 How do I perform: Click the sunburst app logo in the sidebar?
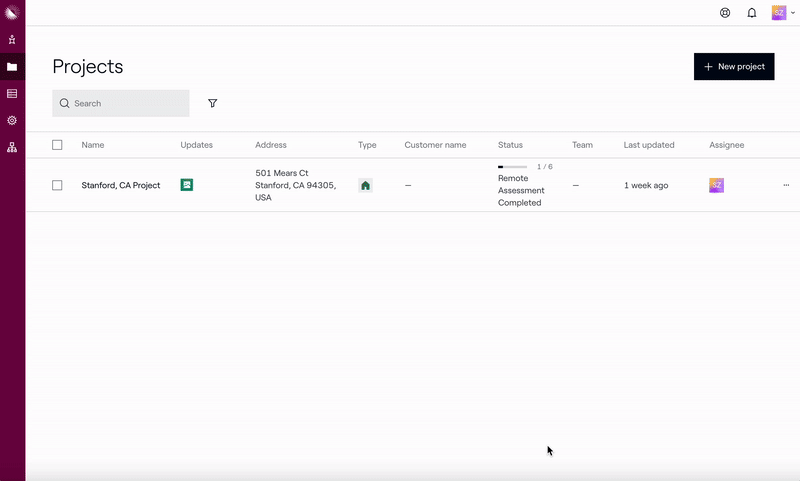(12, 13)
